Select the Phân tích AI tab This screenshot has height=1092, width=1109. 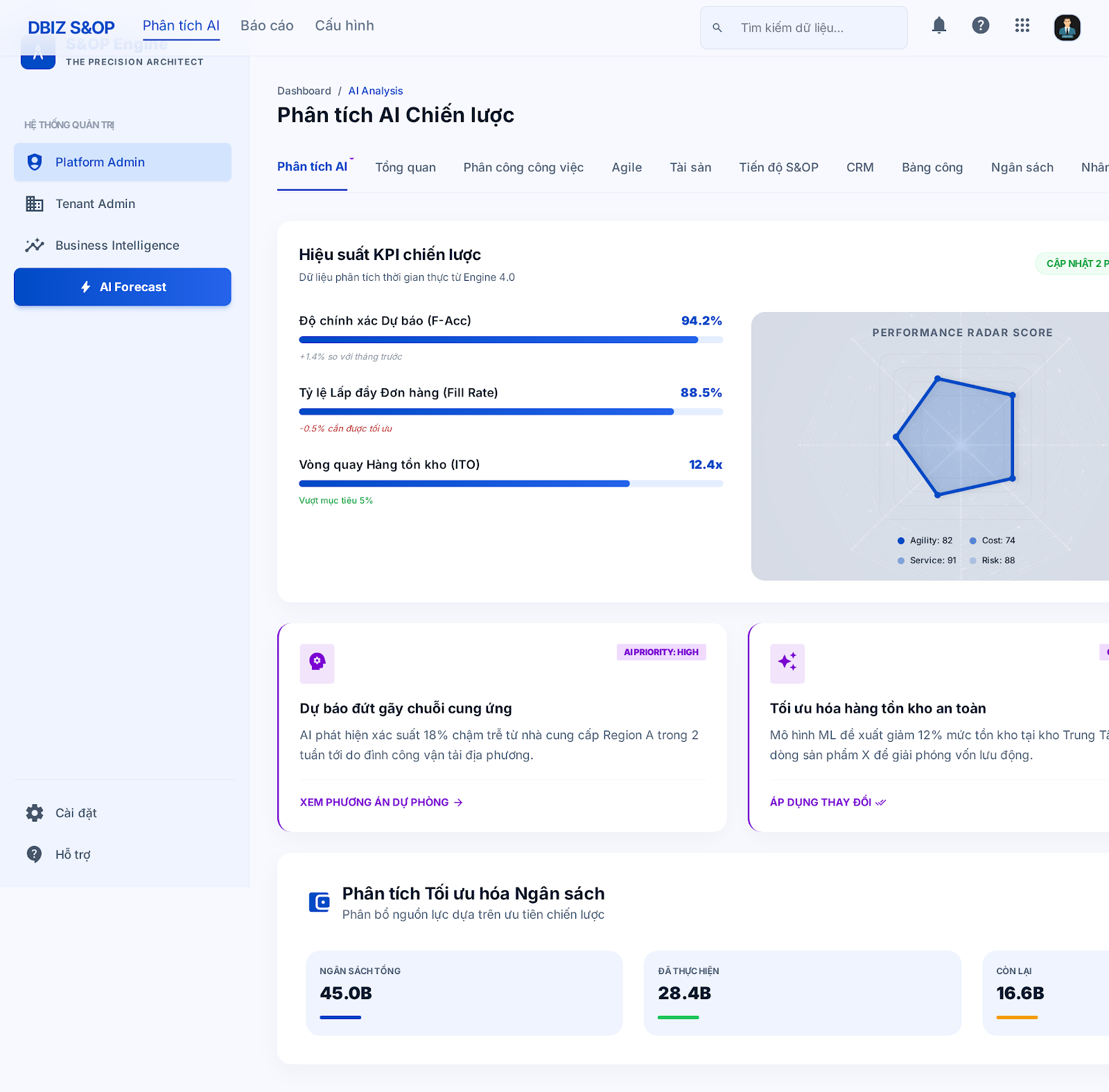[312, 167]
